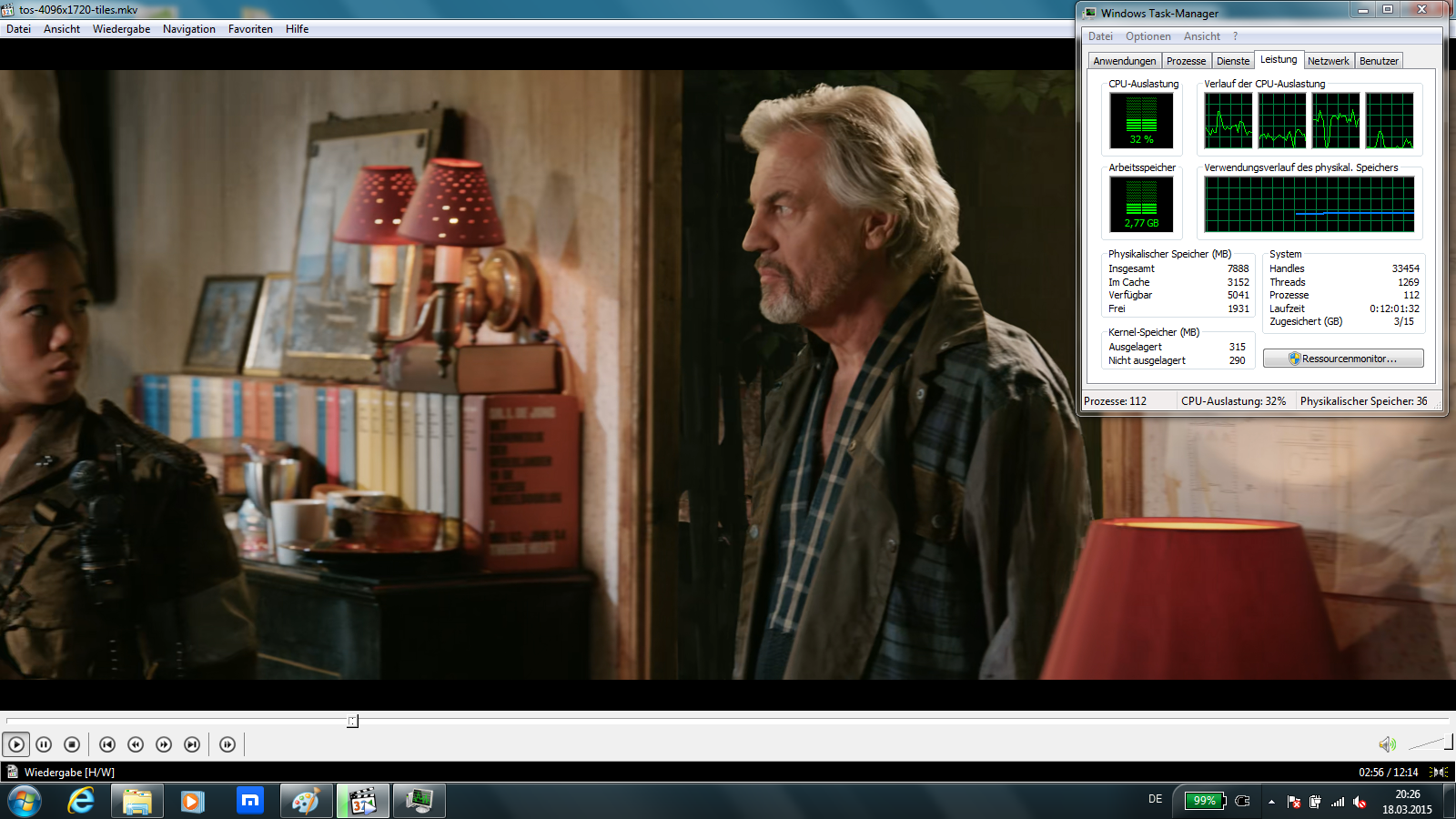The width and height of the screenshot is (1456, 819).
Task: Open Task Manager's Optionen menu
Action: point(1148,36)
